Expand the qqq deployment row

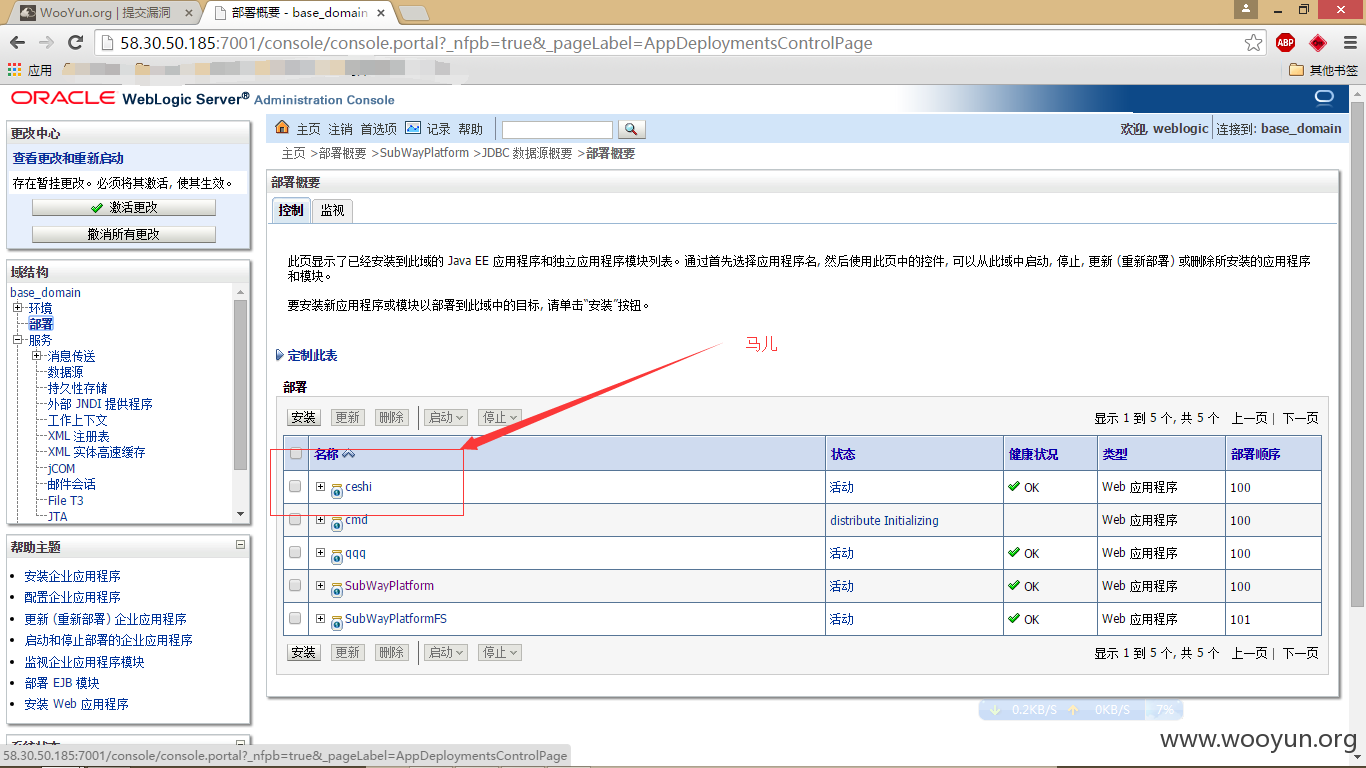click(x=320, y=552)
